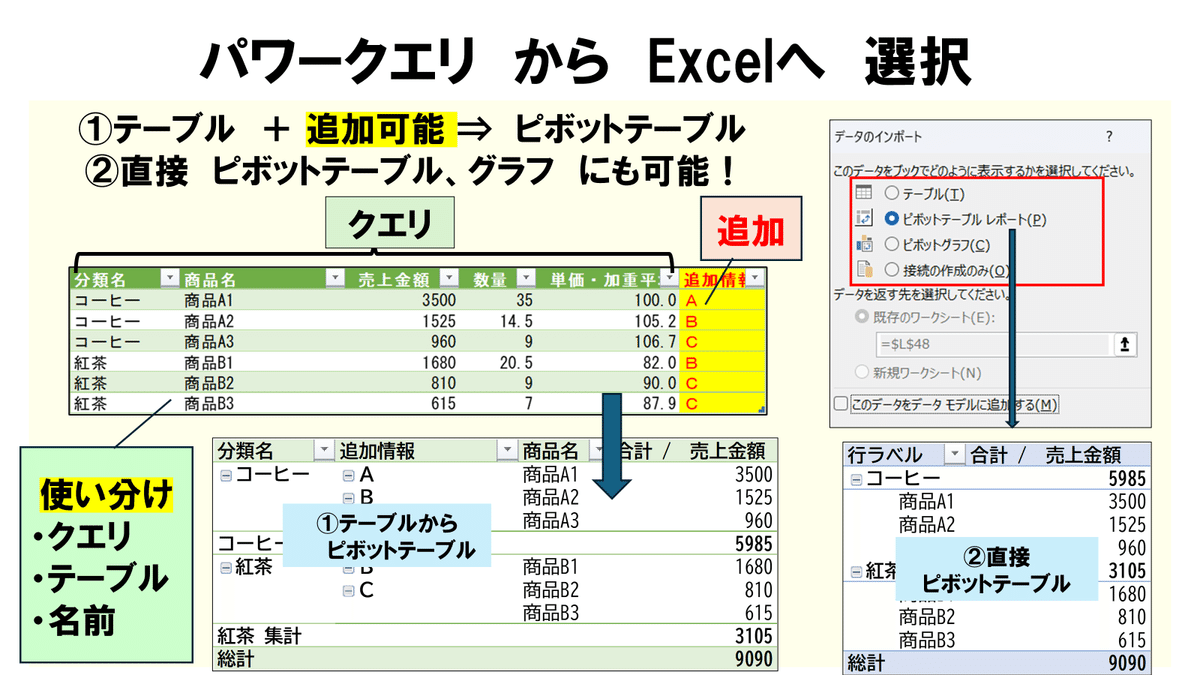1200x675 pixels.
Task: Choose the ピボットグラフ(C) radio option
Action: pyautogui.click(x=892, y=244)
